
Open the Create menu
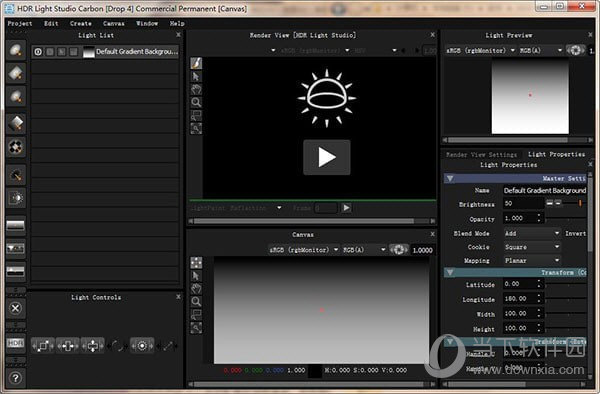pos(81,23)
